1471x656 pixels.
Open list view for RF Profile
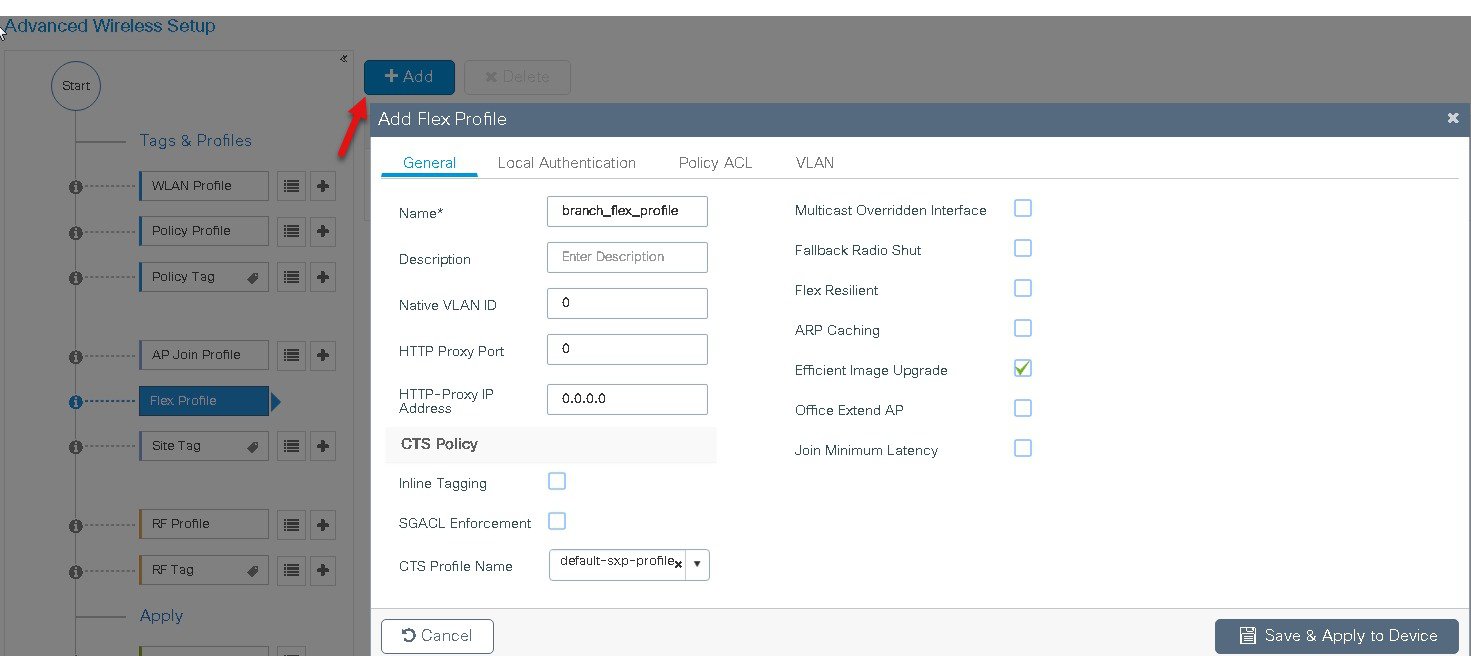(291, 524)
